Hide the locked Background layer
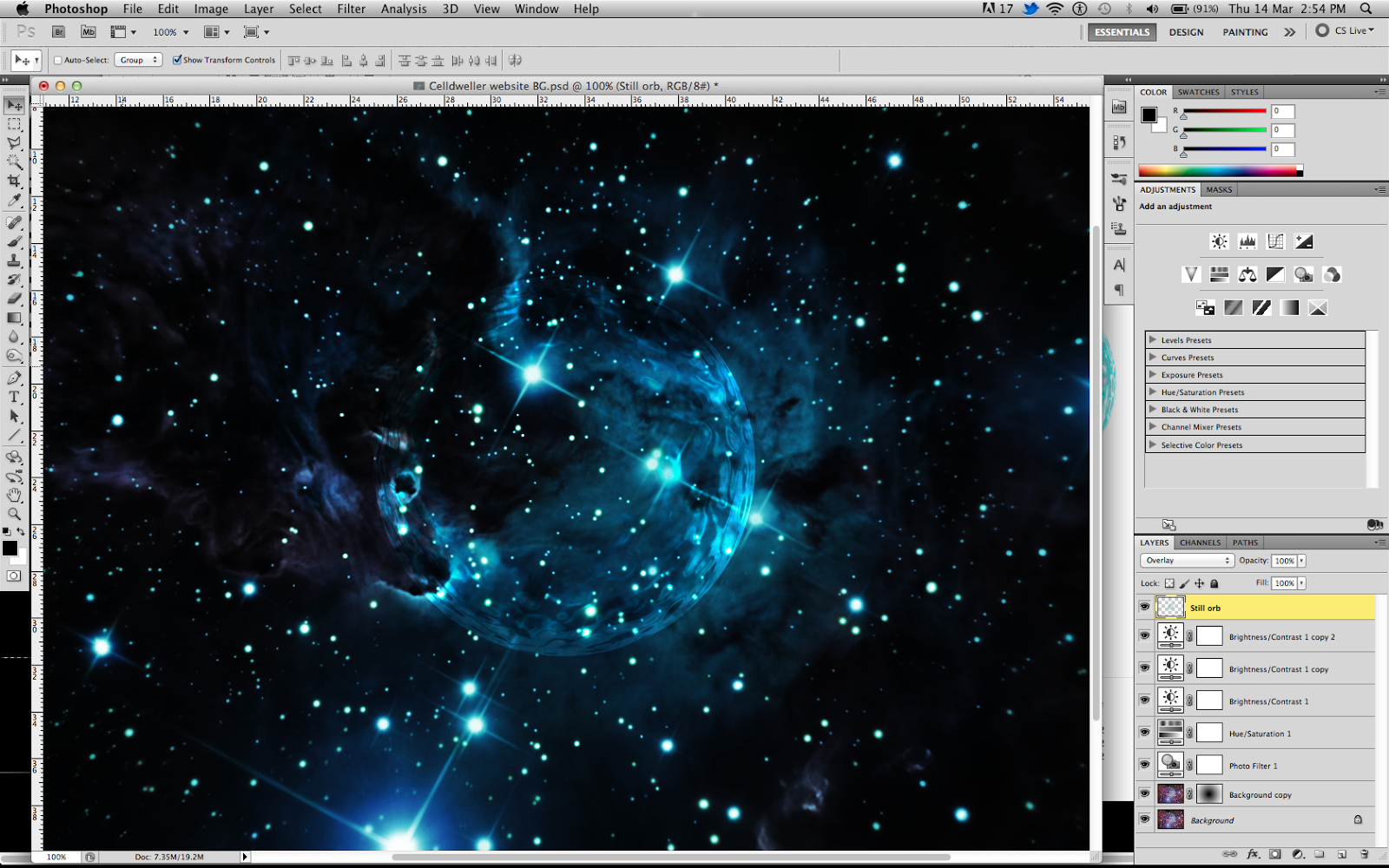 1144,819
